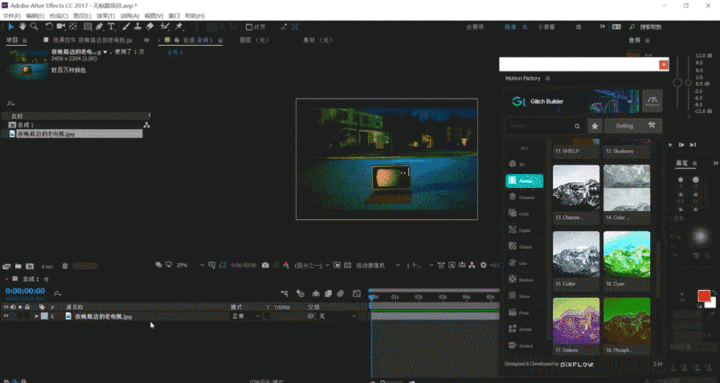Select the Clone Stamp tool
This screenshot has width=720, height=383.
(138, 27)
